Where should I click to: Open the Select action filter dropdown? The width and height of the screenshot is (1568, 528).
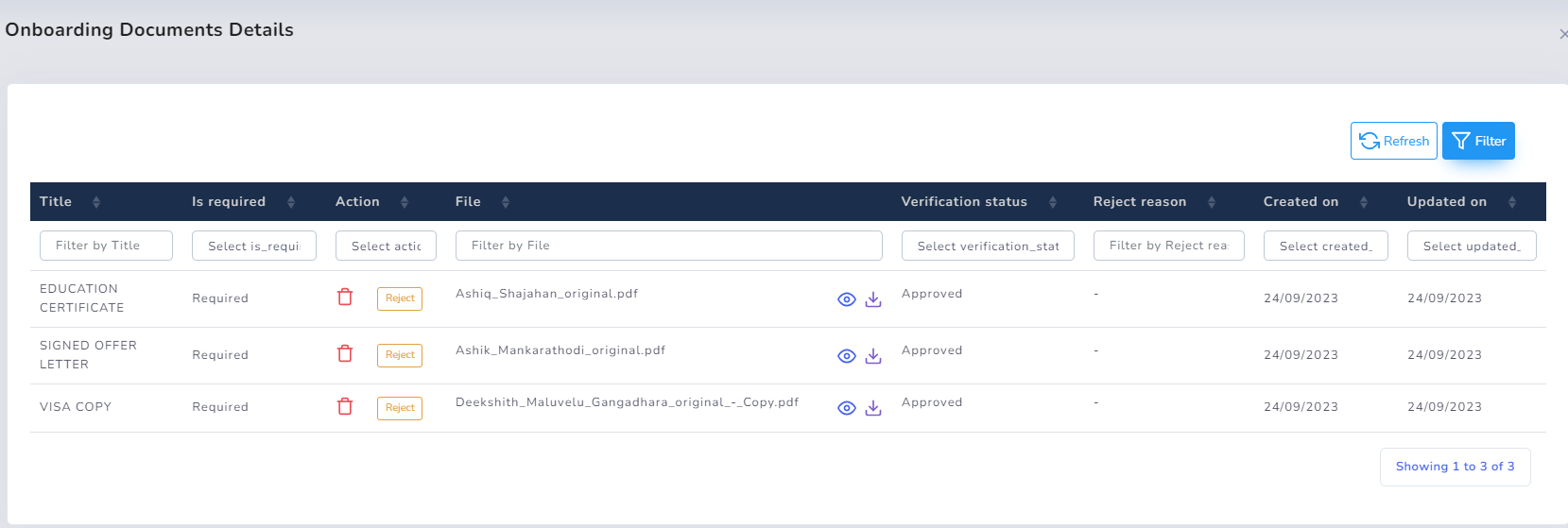[386, 246]
